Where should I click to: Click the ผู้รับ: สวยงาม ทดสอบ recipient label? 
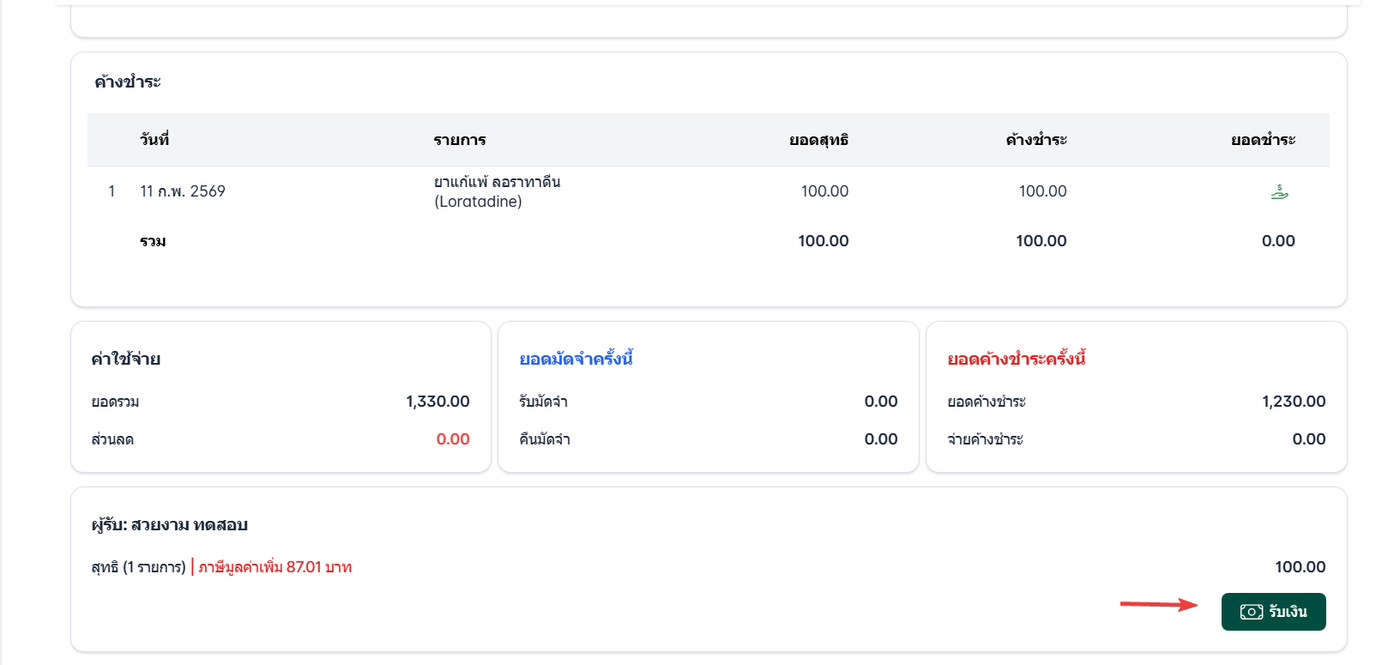pos(169,525)
